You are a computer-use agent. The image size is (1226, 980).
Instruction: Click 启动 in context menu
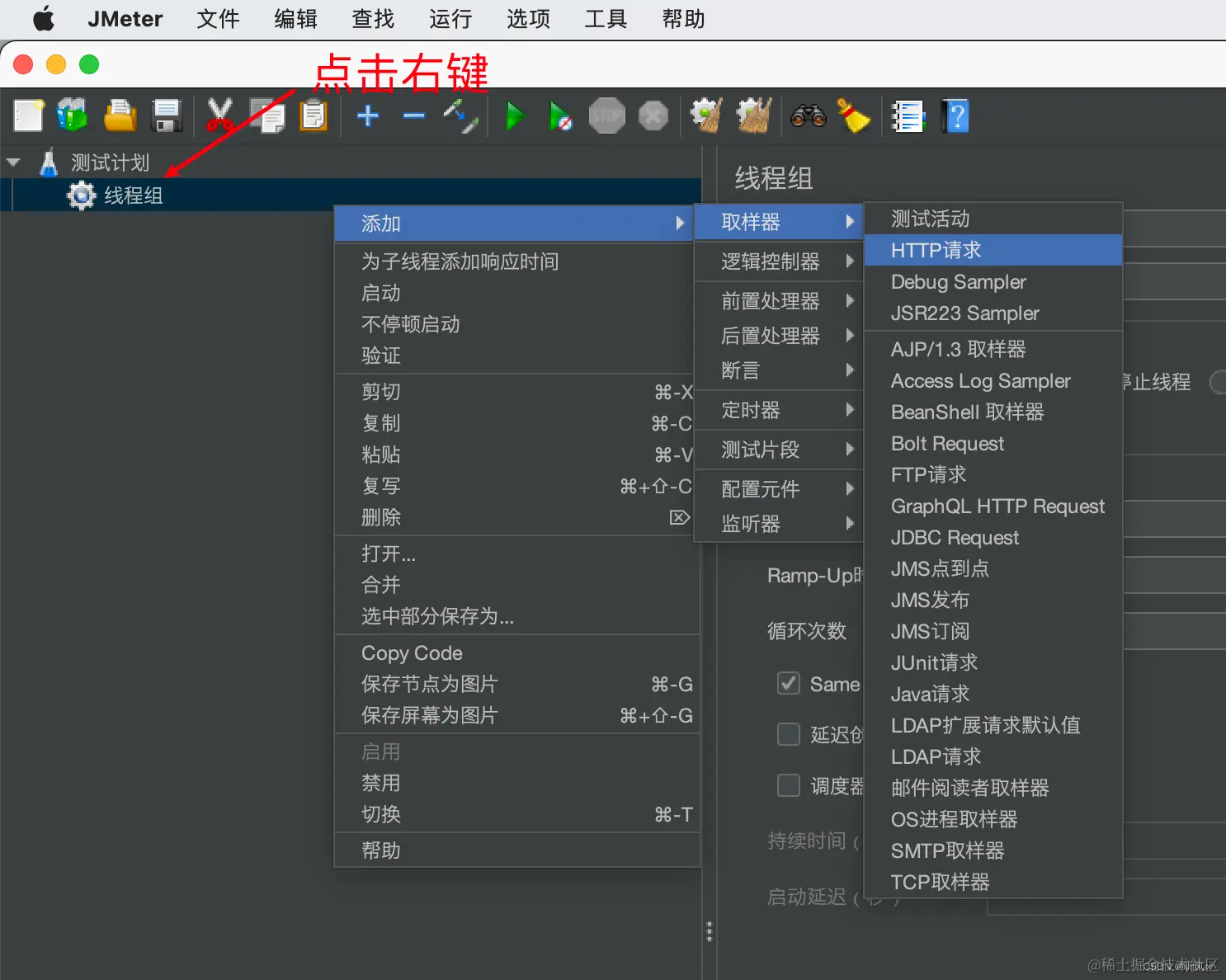(x=516, y=293)
